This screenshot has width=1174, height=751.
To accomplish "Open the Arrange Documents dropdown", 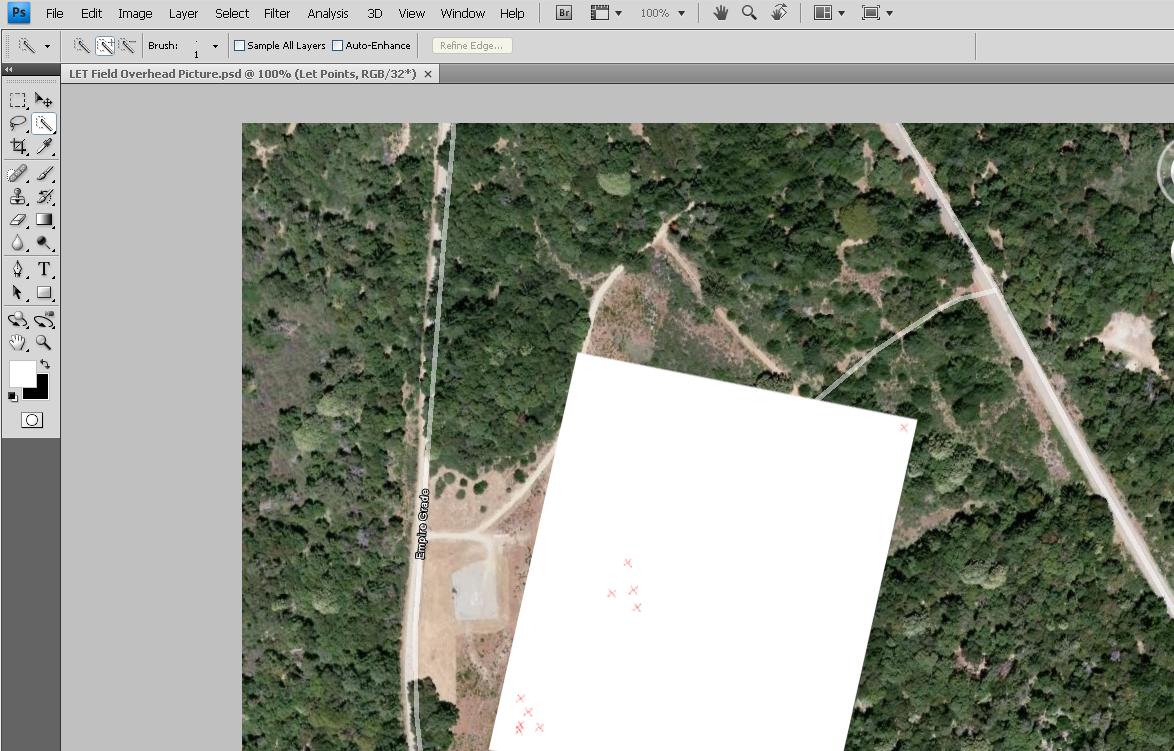I will pyautogui.click(x=828, y=13).
